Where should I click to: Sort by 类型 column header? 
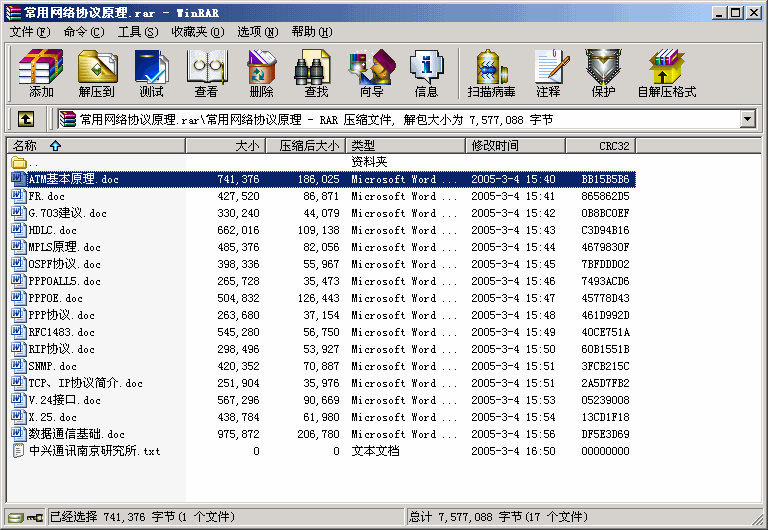(406, 145)
